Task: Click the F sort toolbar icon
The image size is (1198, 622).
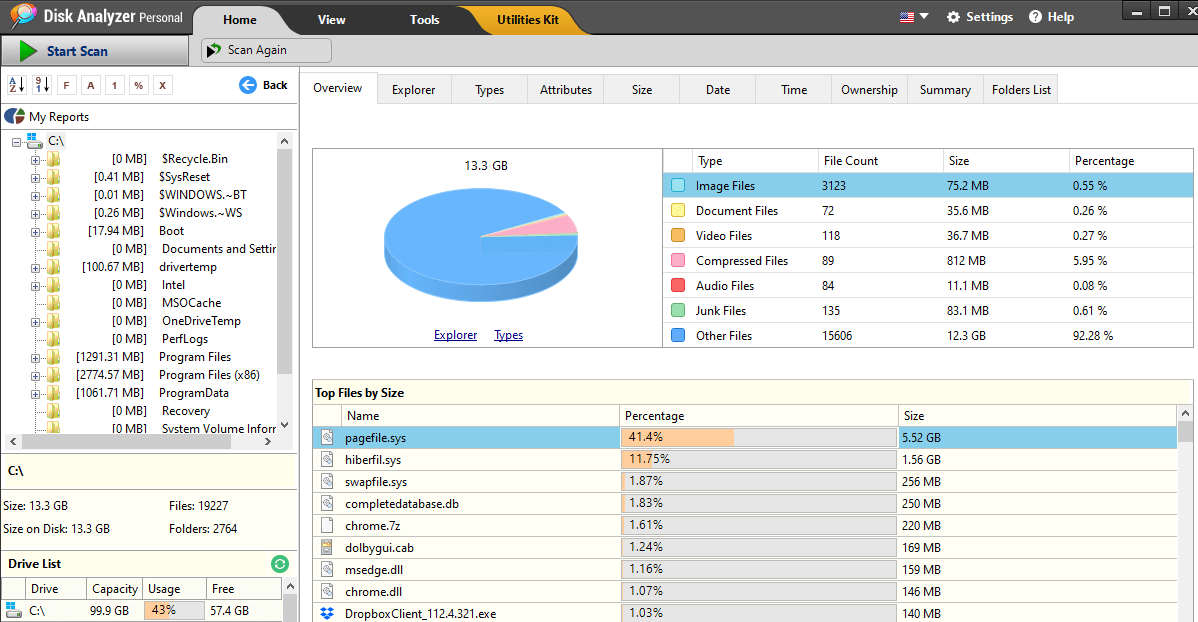Action: [x=66, y=85]
